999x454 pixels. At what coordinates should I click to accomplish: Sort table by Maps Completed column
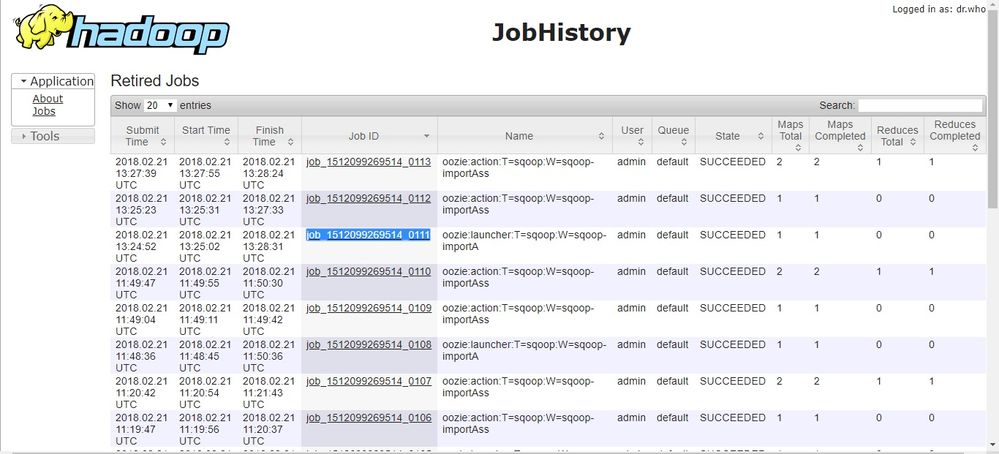(840, 136)
